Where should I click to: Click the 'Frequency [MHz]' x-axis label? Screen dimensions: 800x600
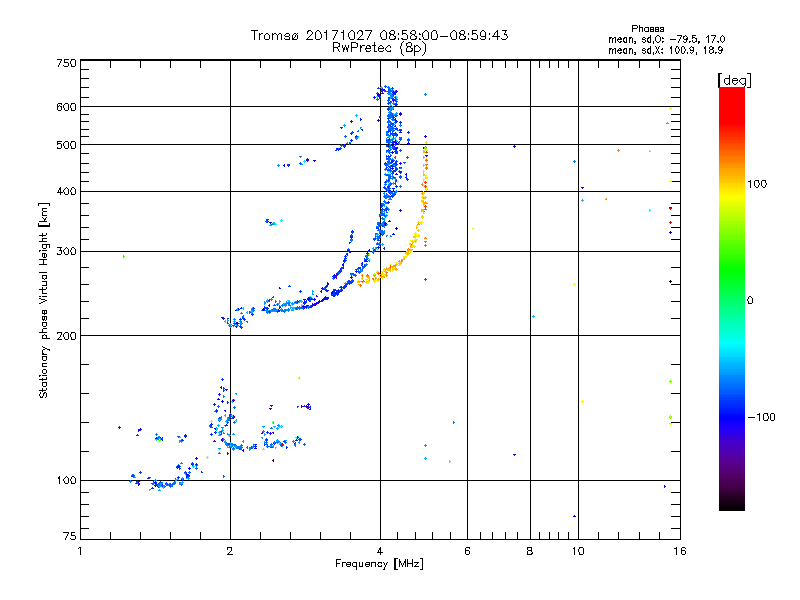(x=379, y=564)
